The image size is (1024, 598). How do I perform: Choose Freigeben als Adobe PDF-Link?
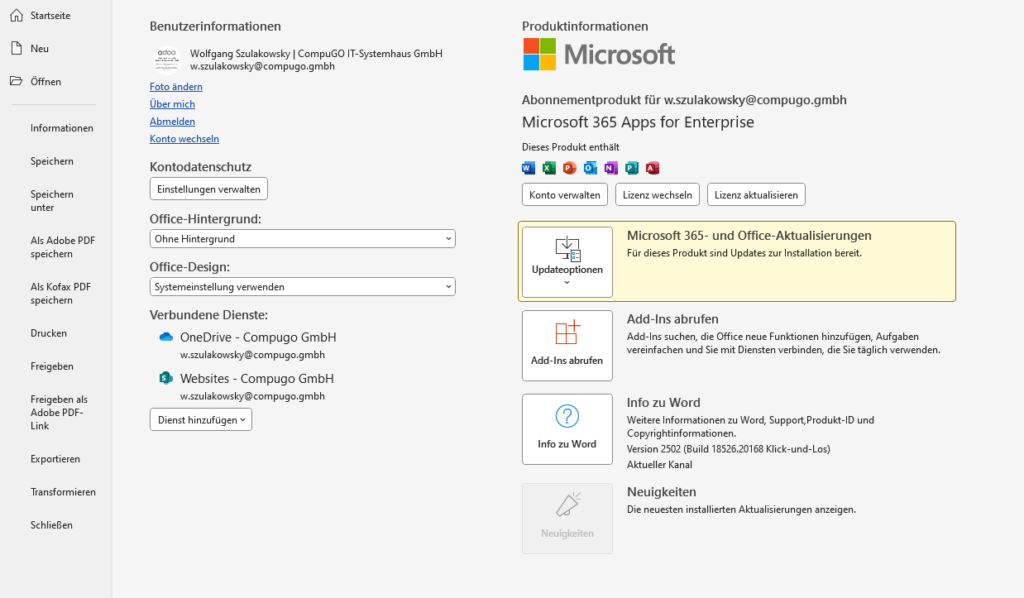(59, 413)
